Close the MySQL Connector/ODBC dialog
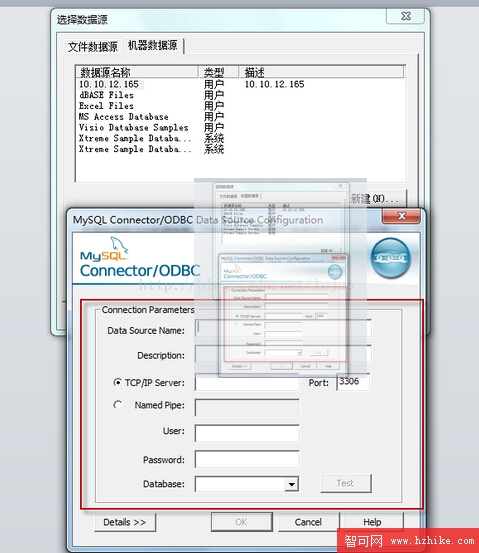This screenshot has width=479, height=553. coord(401,216)
